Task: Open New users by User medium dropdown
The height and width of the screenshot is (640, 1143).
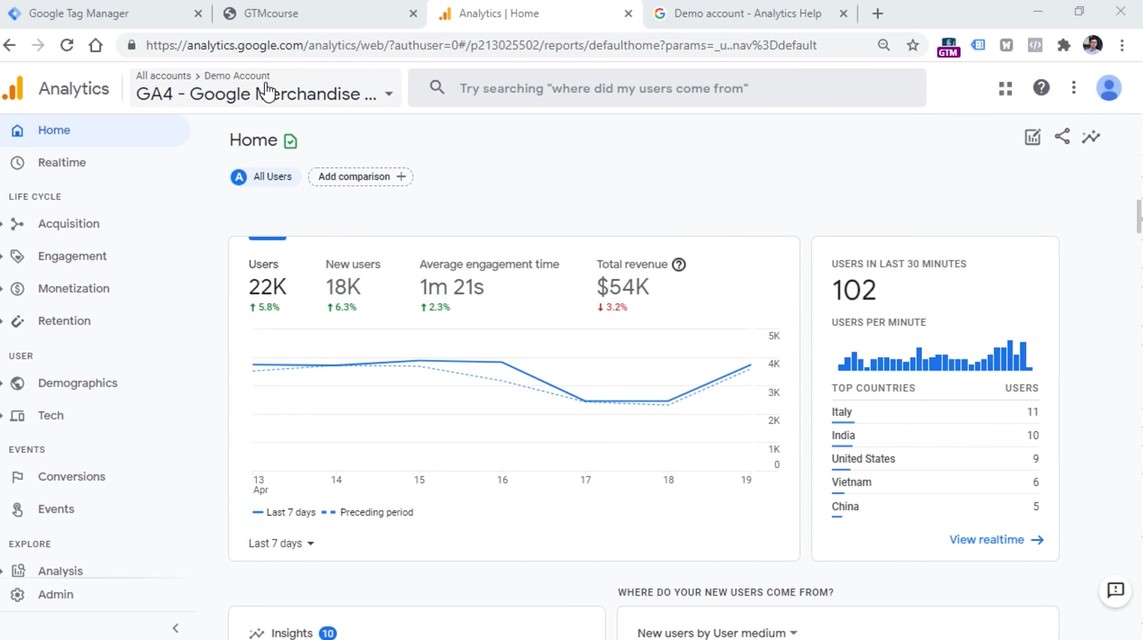Action: click(717, 633)
